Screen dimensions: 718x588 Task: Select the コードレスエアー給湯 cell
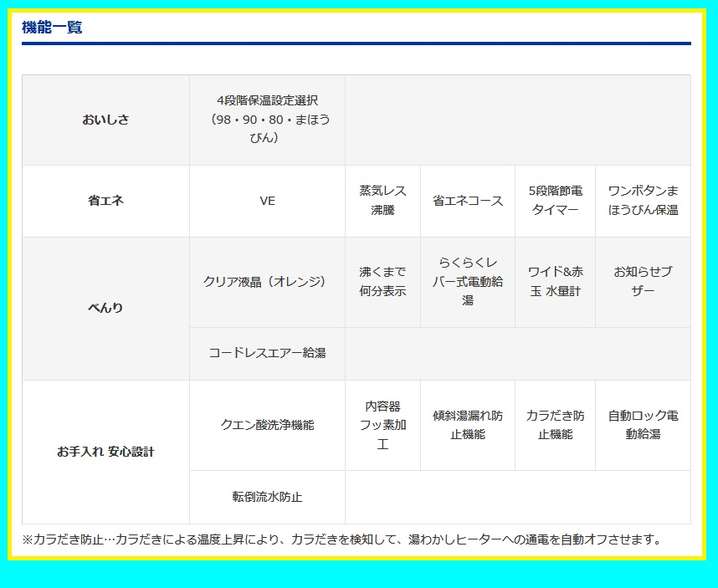[267, 353]
